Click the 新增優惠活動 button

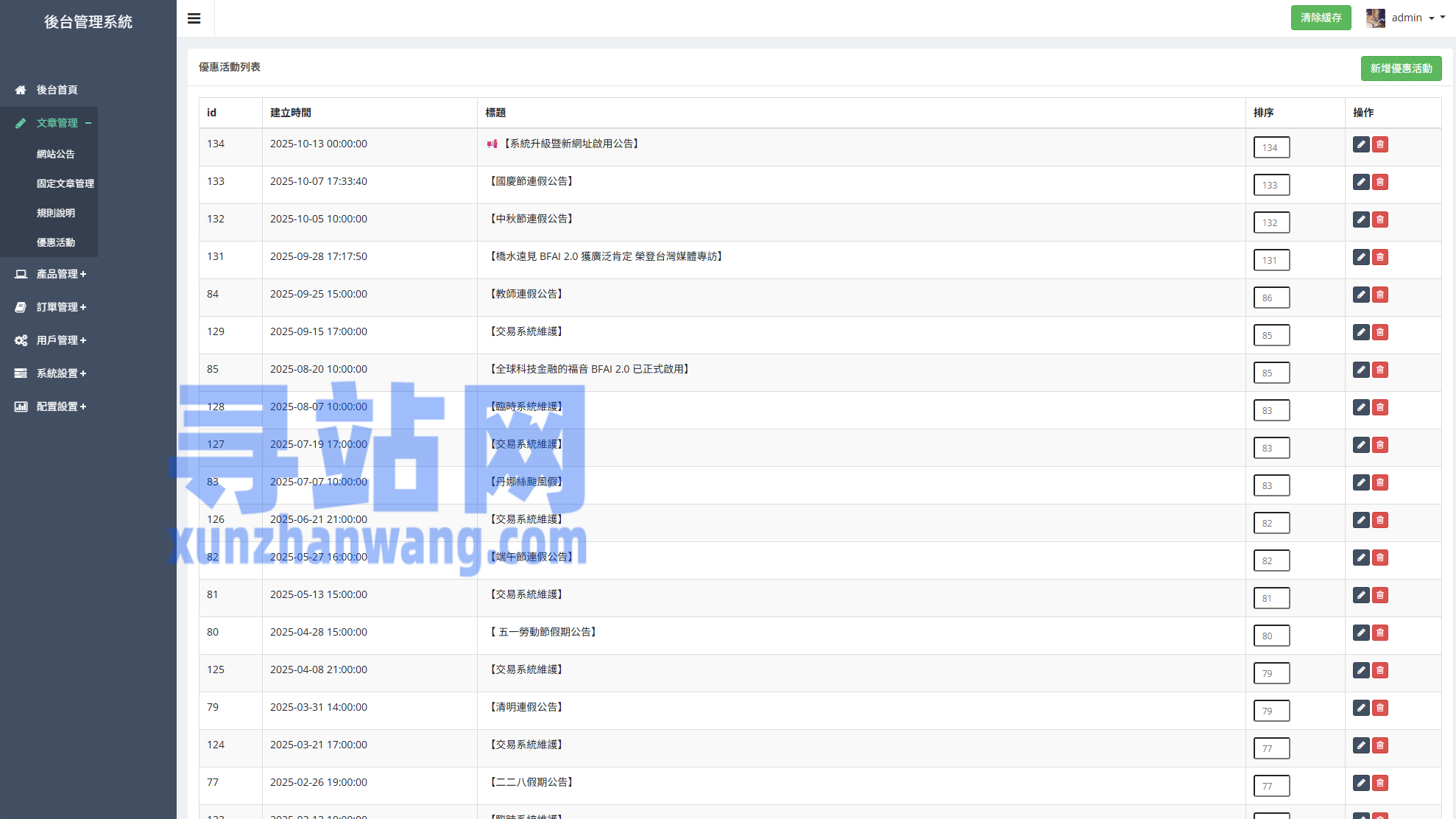click(x=1401, y=68)
